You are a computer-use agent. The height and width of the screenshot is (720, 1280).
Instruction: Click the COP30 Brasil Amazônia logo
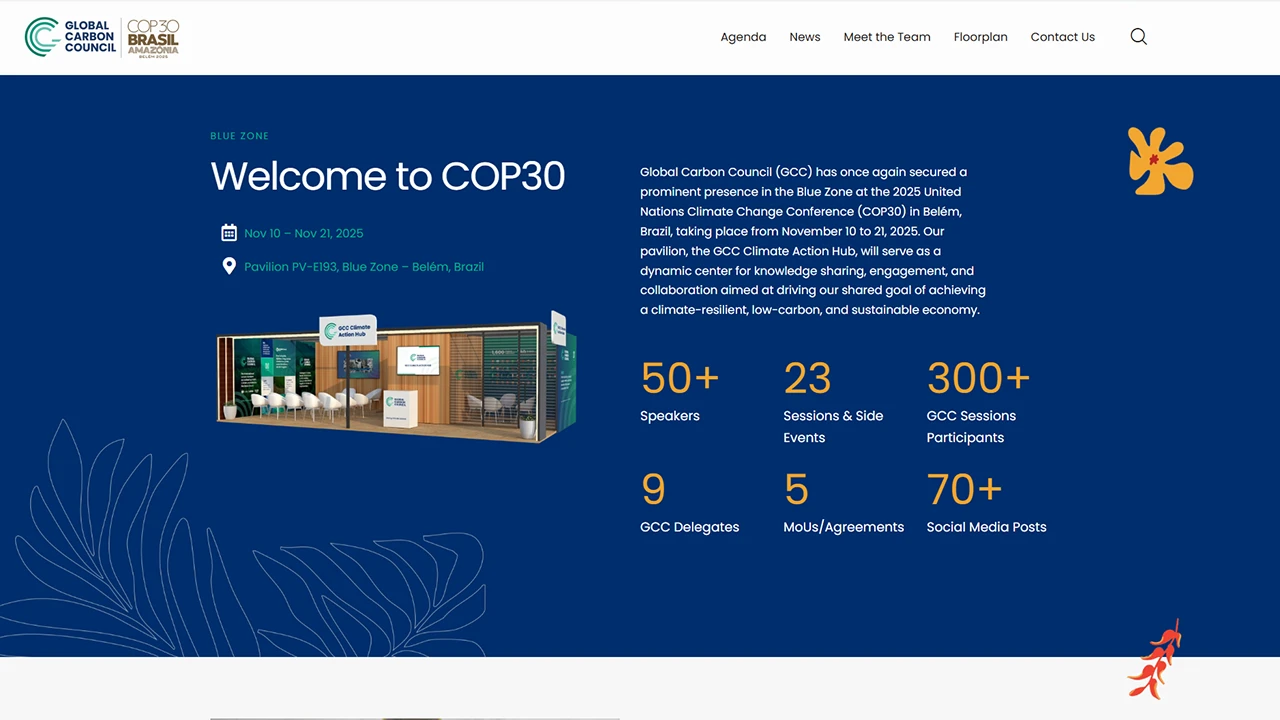pos(153,38)
